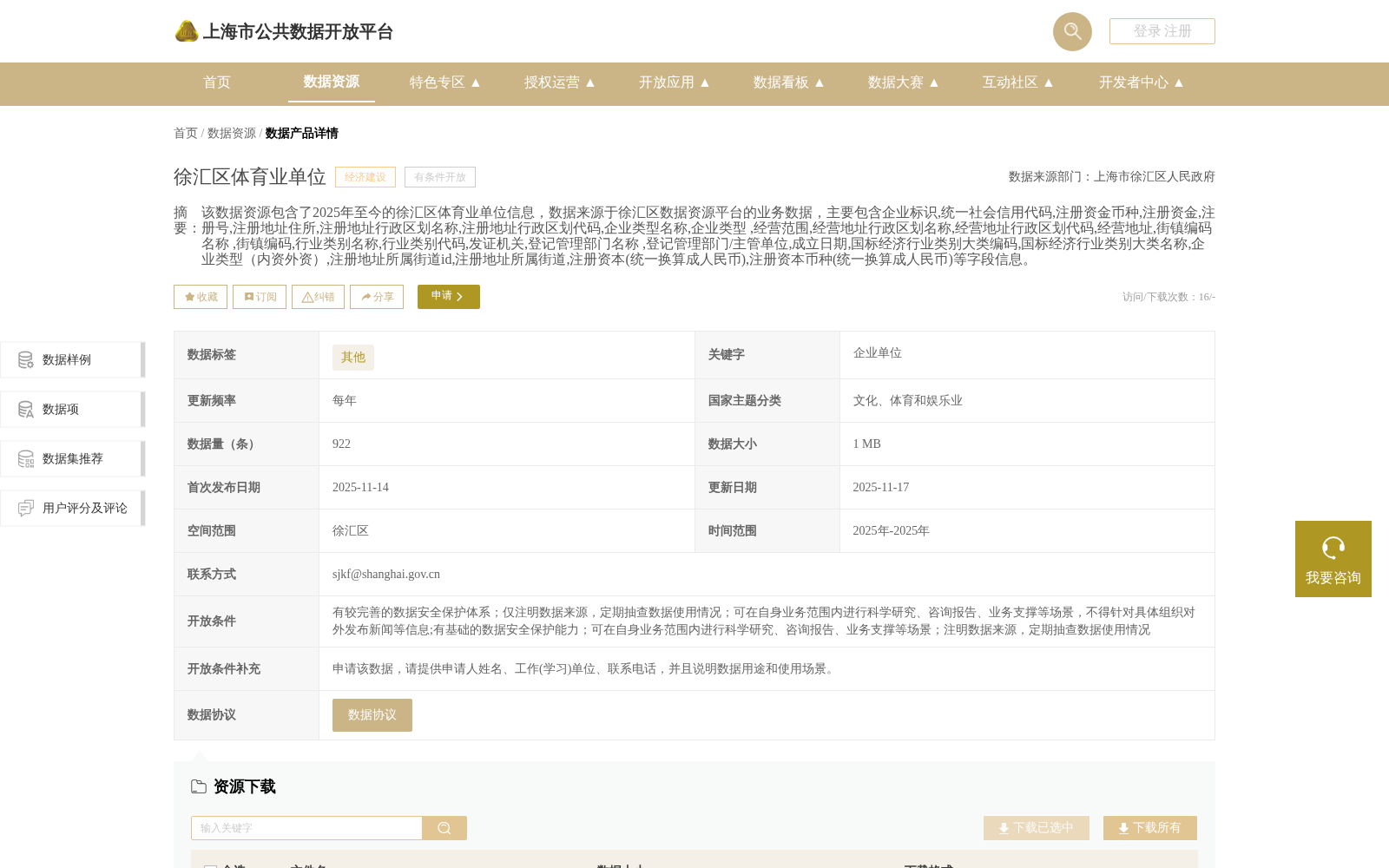This screenshot has height=868, width=1389.
Task: Jump to the 数据集推荐 section label
Action: [73, 458]
